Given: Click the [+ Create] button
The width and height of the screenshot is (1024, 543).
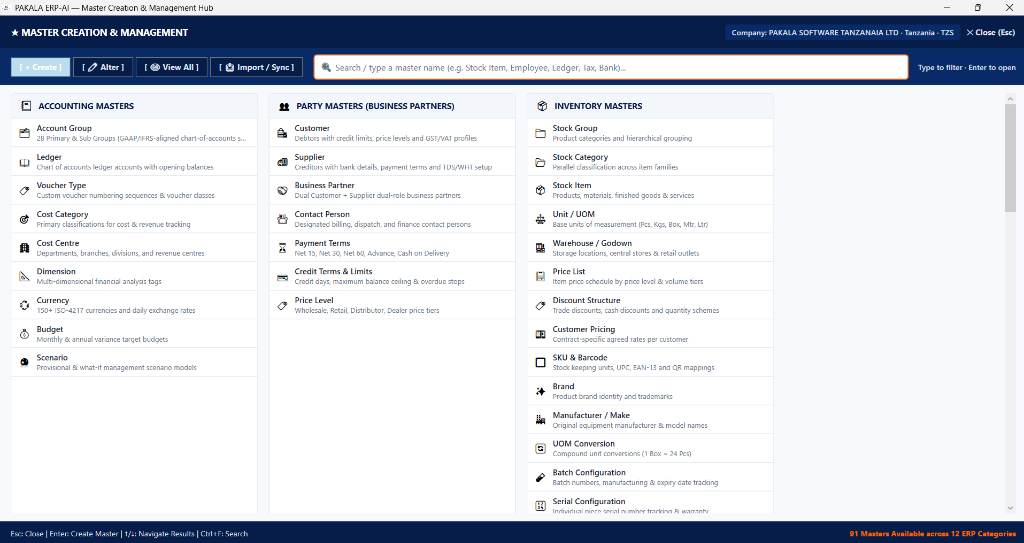Looking at the screenshot, I should (x=40, y=67).
